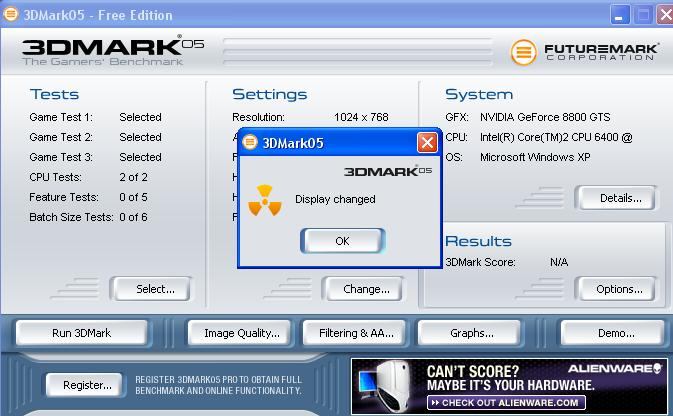Open the Graphs tool
The height and width of the screenshot is (416, 673).
click(470, 333)
